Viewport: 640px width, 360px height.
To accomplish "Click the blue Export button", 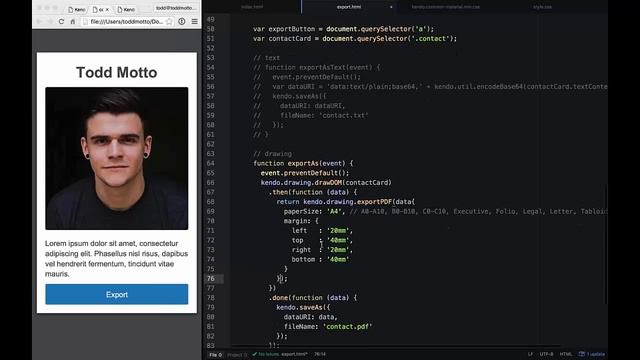I will click(117, 294).
